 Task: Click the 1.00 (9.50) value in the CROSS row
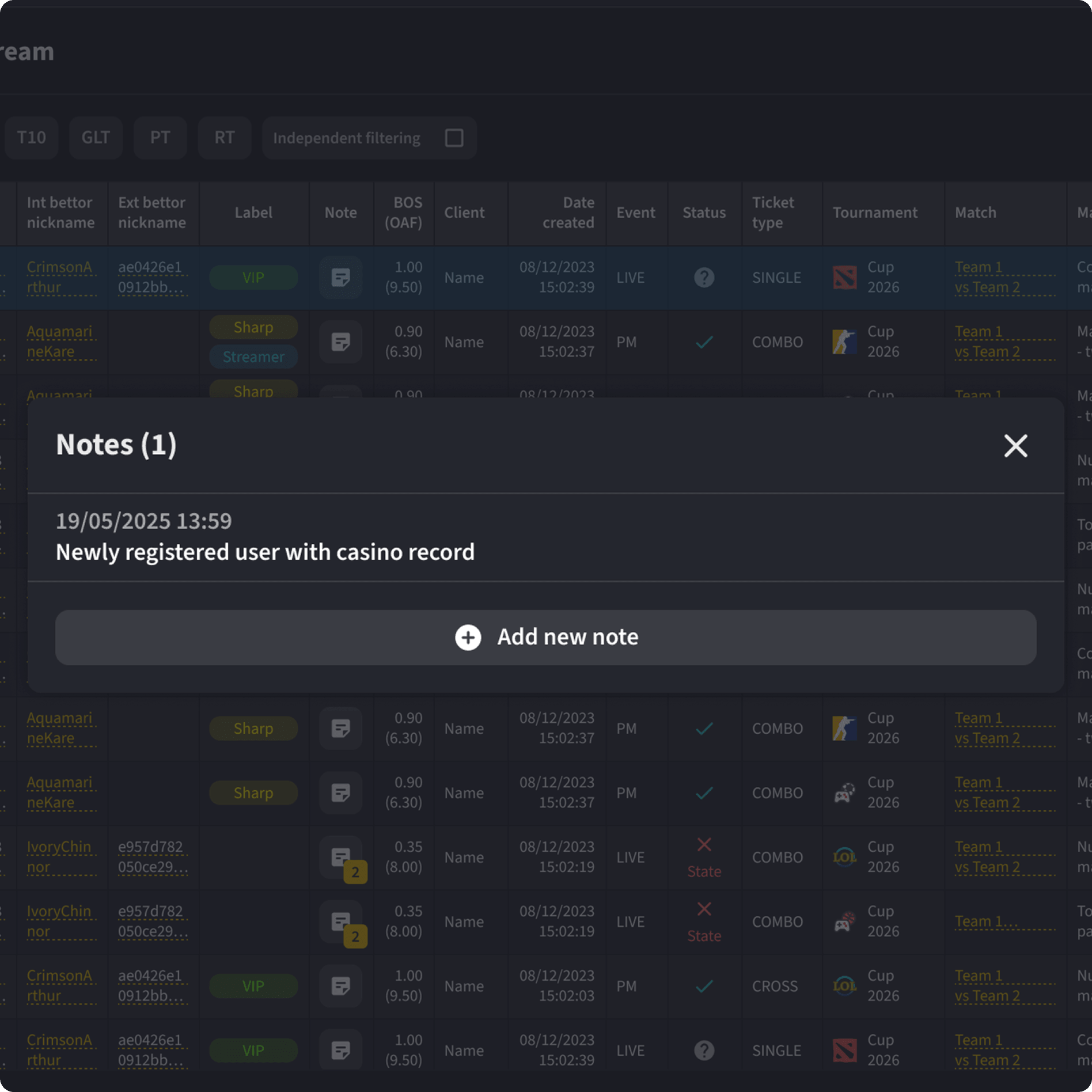(404, 986)
